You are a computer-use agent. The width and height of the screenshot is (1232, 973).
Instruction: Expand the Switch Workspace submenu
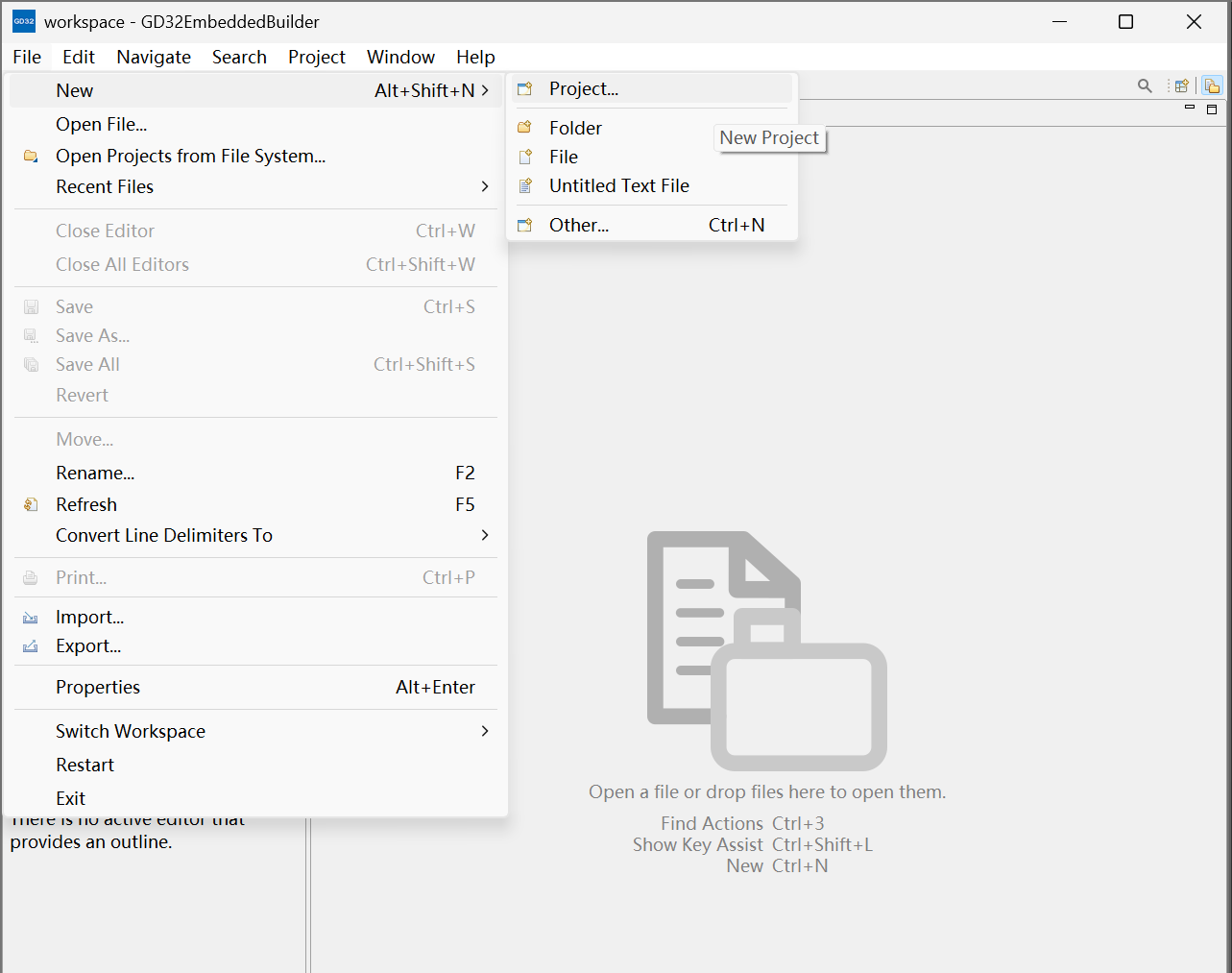pyautogui.click(x=255, y=731)
